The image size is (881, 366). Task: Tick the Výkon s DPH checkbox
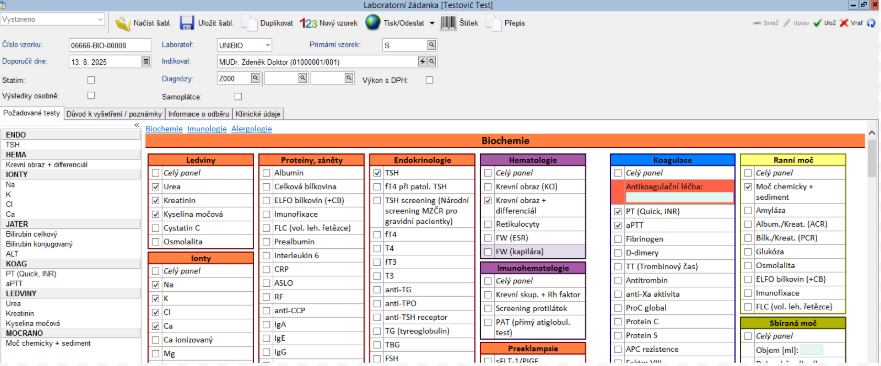(x=429, y=80)
